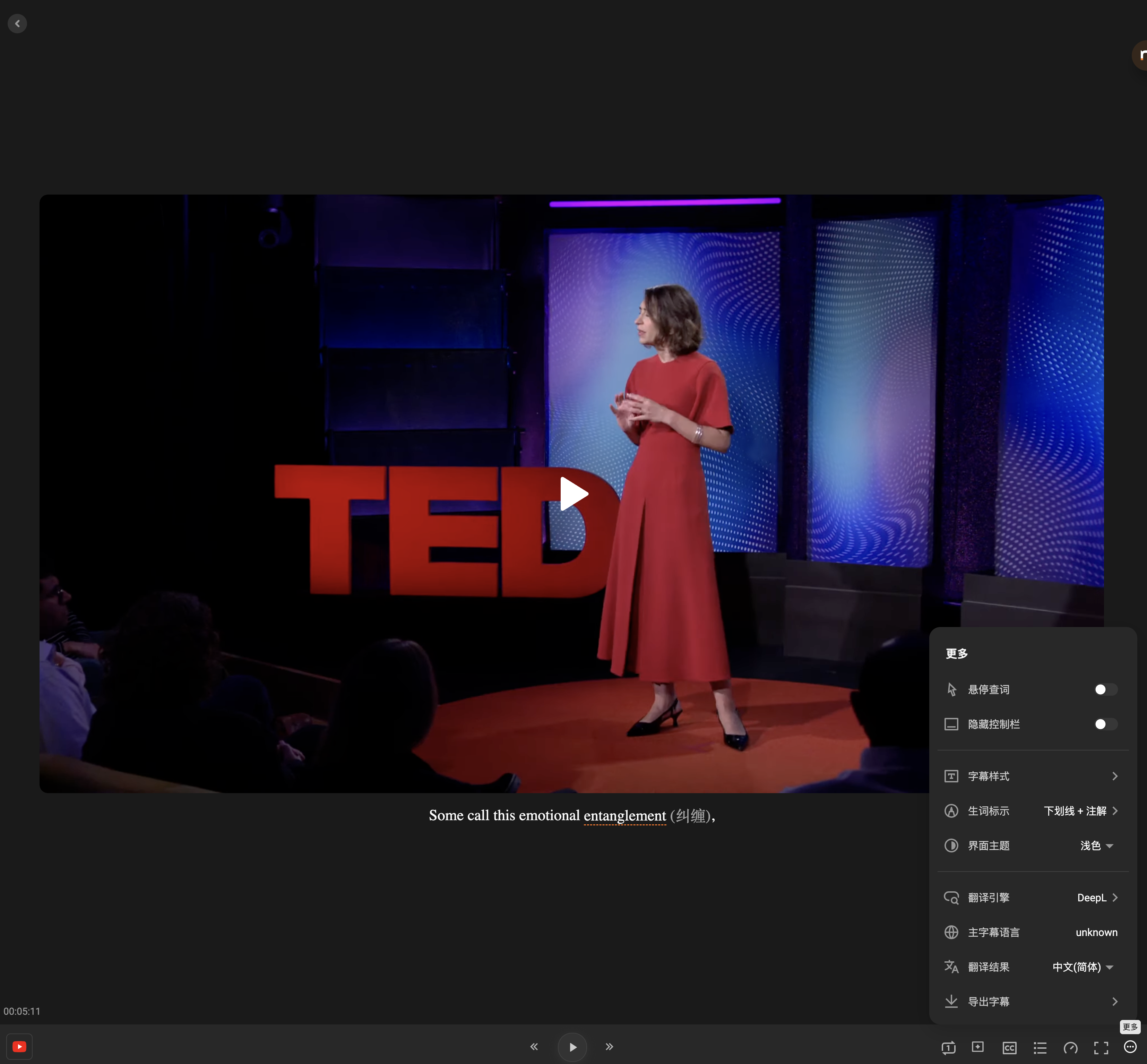Jump to the previous subtitle sentence
This screenshot has width=1147, height=1064.
(534, 1047)
